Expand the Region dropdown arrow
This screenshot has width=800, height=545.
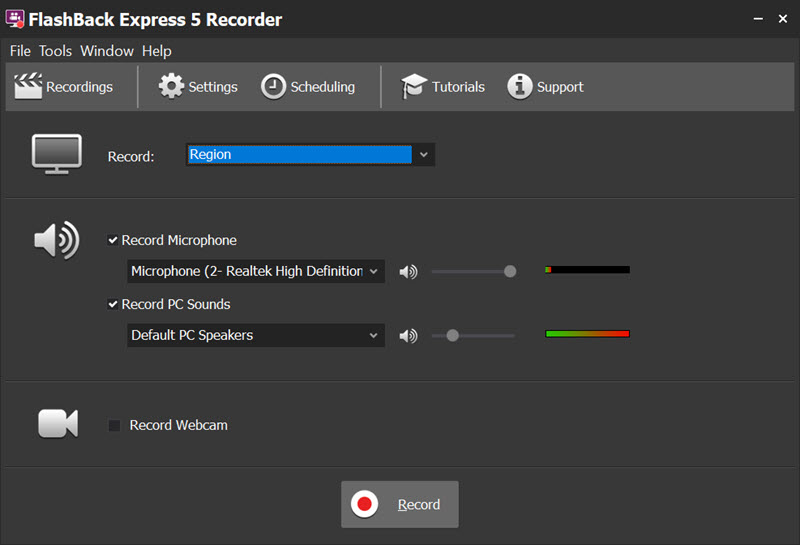[423, 155]
